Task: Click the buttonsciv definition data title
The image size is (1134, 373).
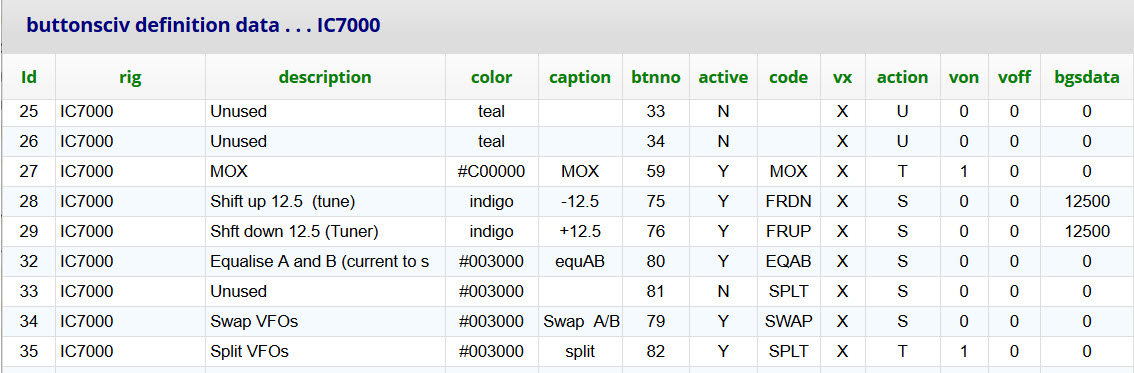Action: click(x=203, y=25)
